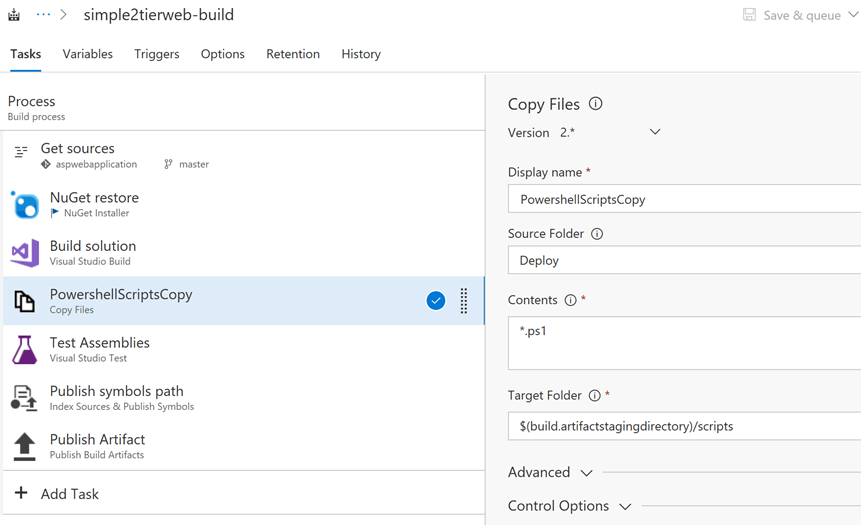This screenshot has width=861, height=525.
Task: Click the PowershellScriptsCopy drag handle
Action: point(464,301)
